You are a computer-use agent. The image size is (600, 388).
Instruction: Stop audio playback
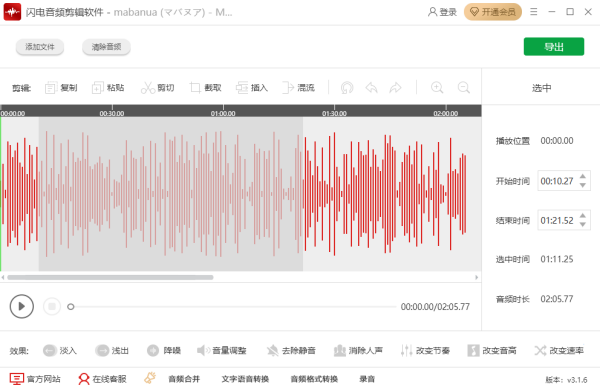(x=52, y=306)
